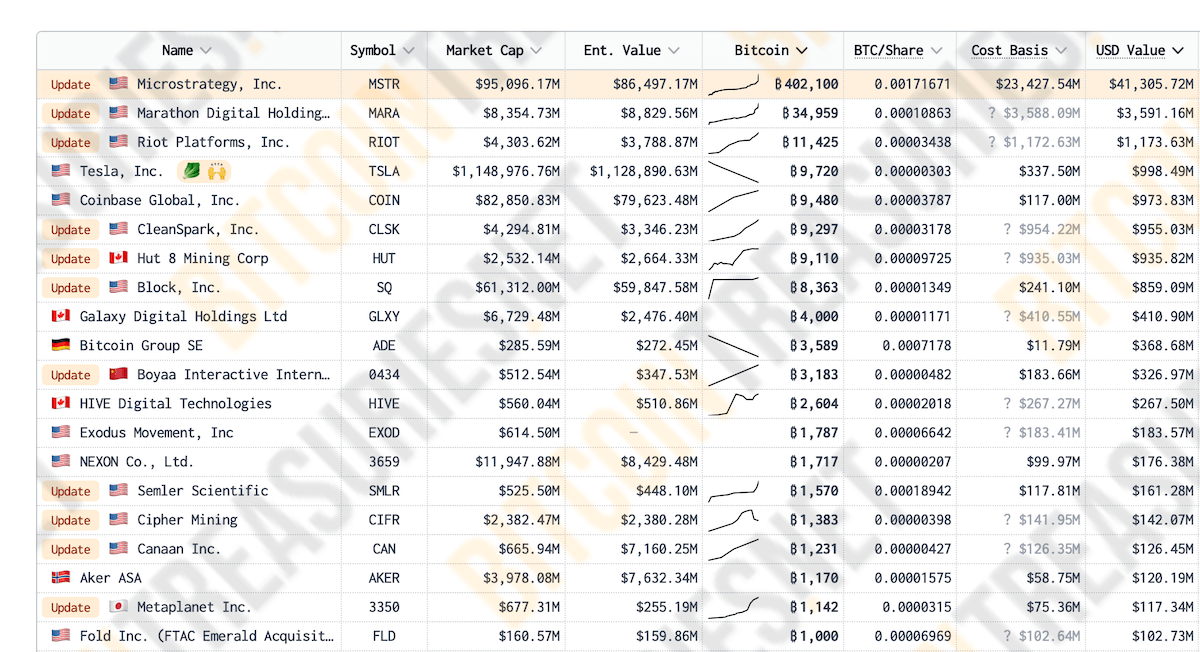Open the Hut 8 bitcoin holdings sparkline

pyautogui.click(x=733, y=259)
